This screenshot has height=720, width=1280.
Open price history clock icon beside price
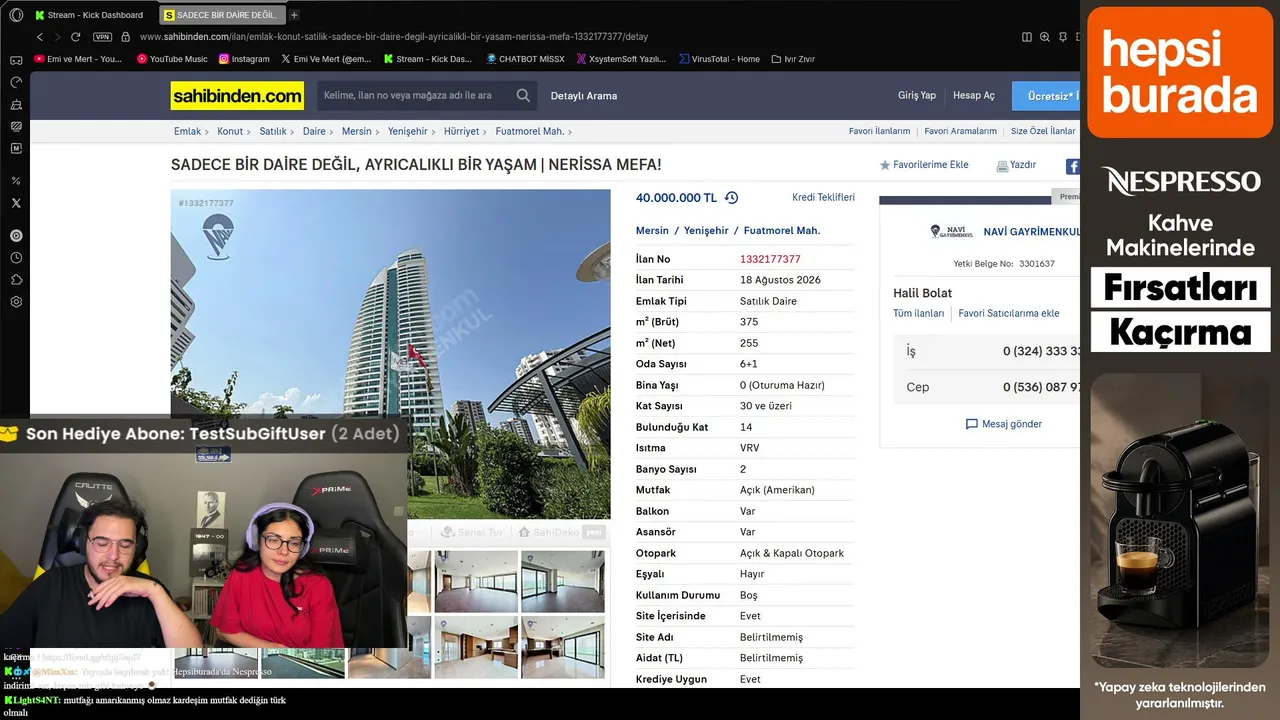point(731,198)
